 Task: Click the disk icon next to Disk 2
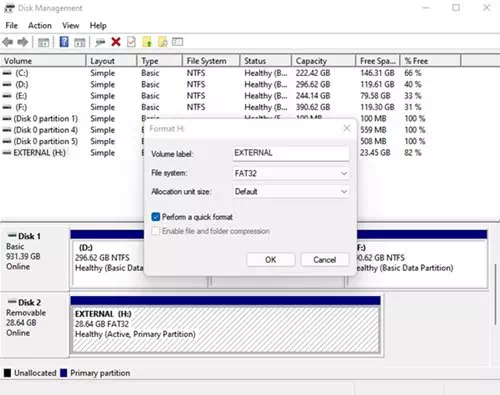coord(12,302)
